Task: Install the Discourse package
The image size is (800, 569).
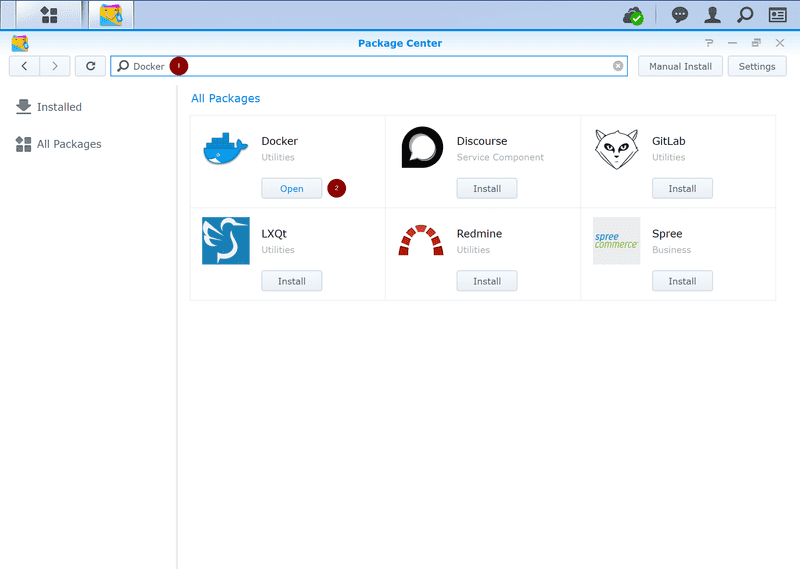Action: (487, 188)
